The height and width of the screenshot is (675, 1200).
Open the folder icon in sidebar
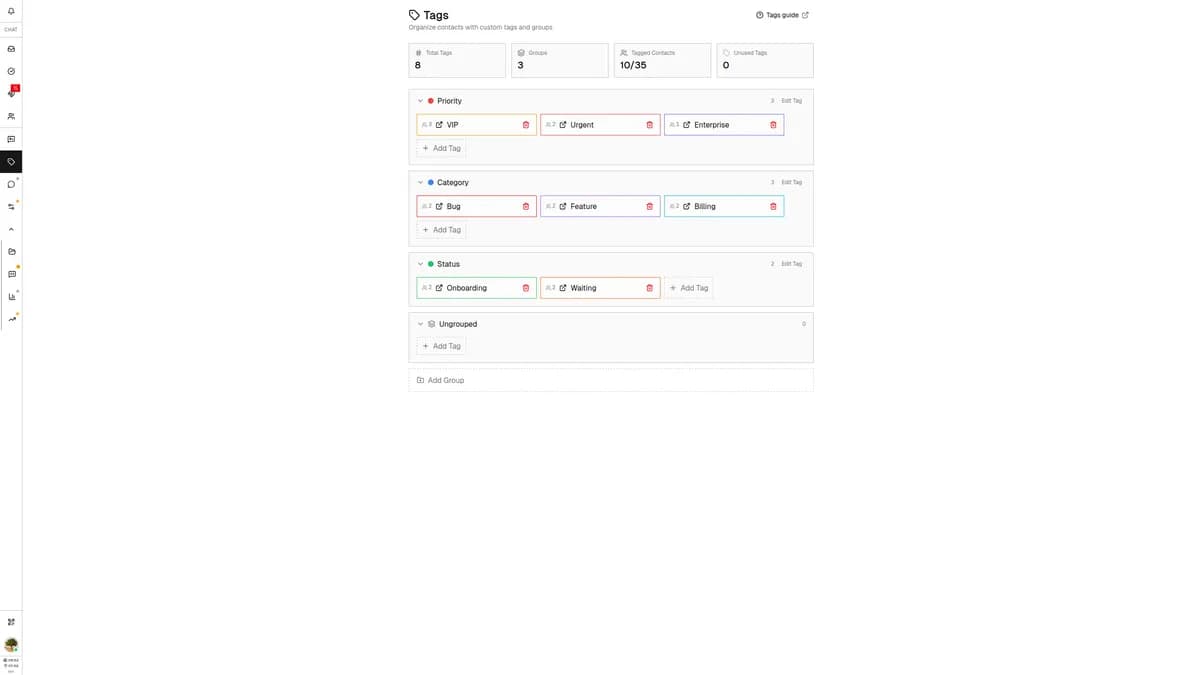pyautogui.click(x=11, y=251)
